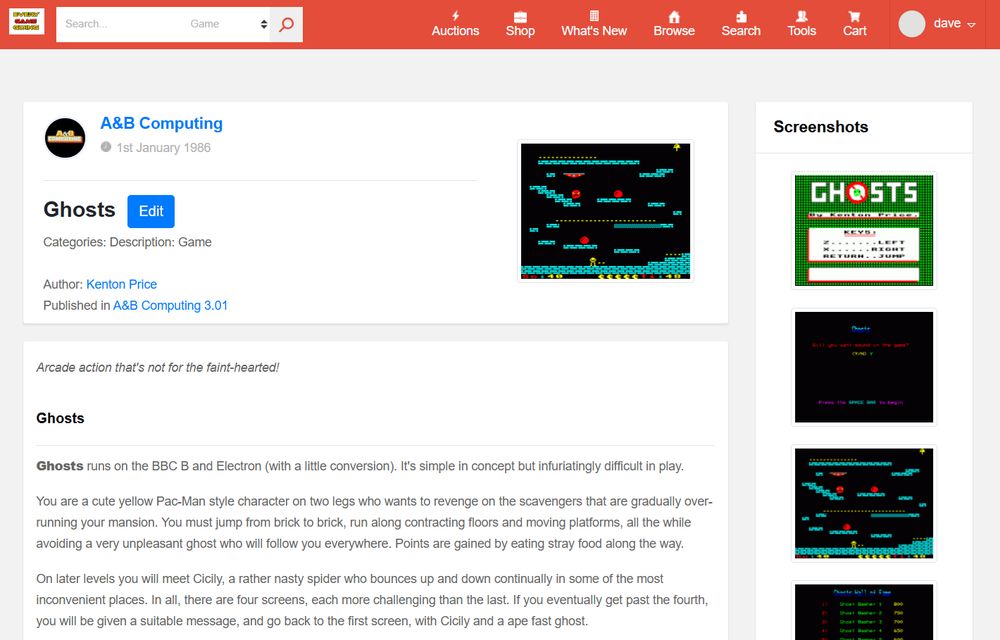
Task: Select the Auctions menu label
Action: pos(455,31)
